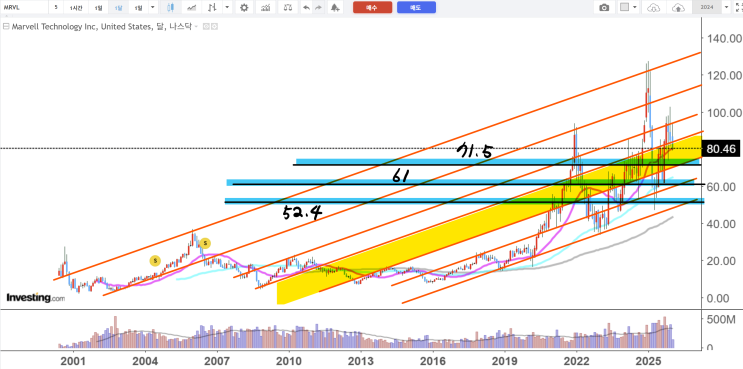Select the 1시간 interval tab
This screenshot has width=743, height=369.
pos(75,8)
